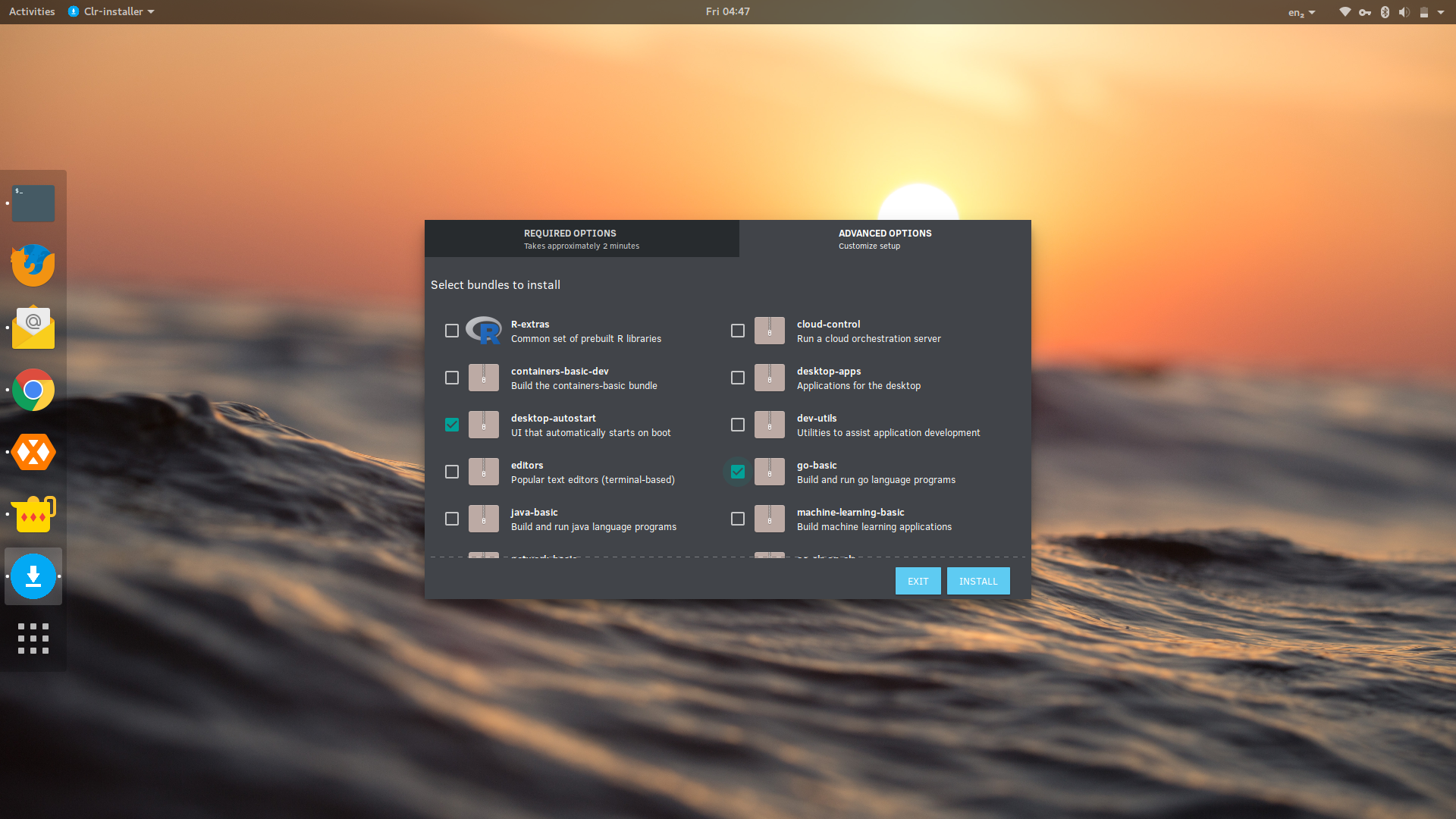Click 'Run a cloud orchestration server' description

[869, 339]
